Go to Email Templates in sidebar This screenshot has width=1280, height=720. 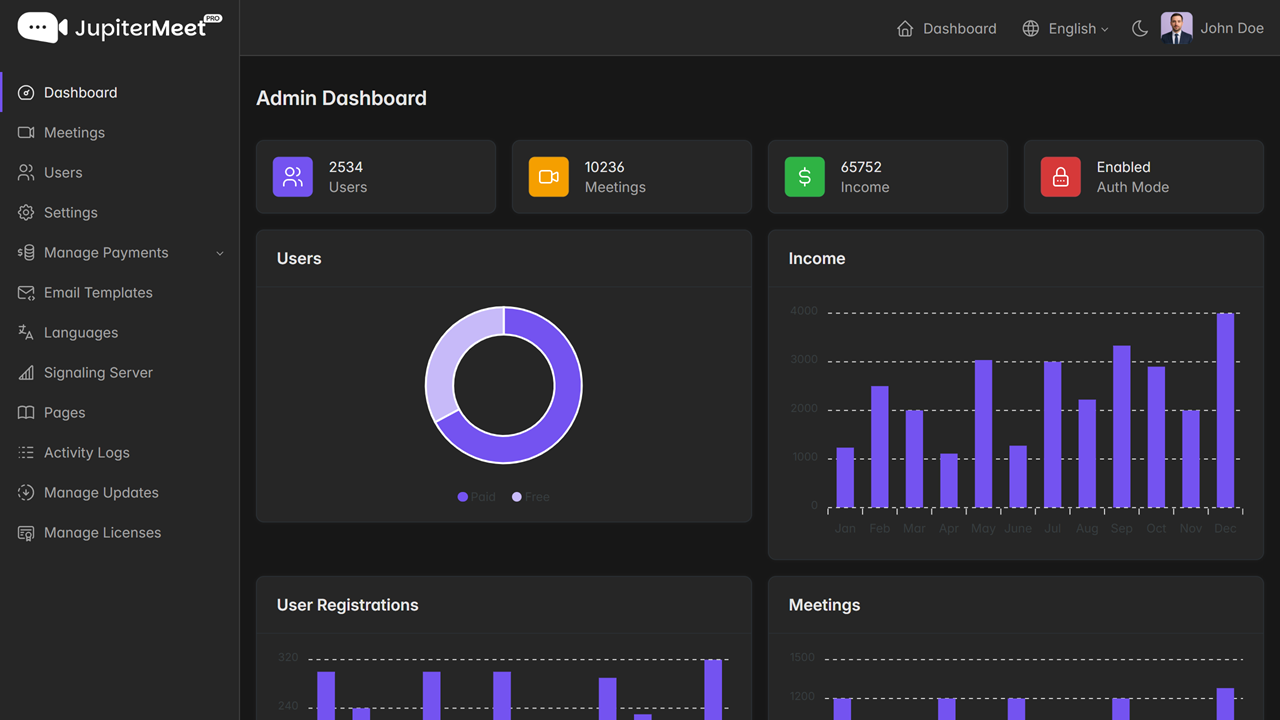click(x=98, y=293)
